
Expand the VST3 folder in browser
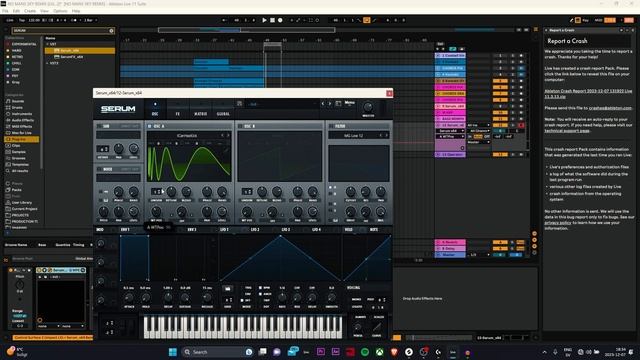(x=47, y=63)
